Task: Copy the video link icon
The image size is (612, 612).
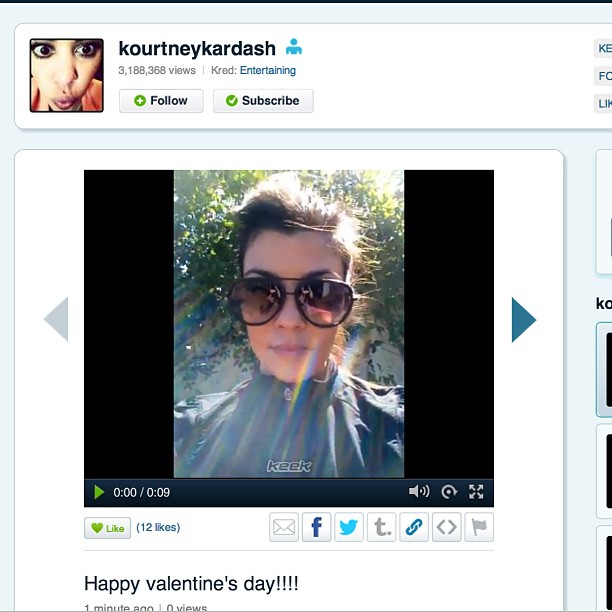Action: click(414, 527)
